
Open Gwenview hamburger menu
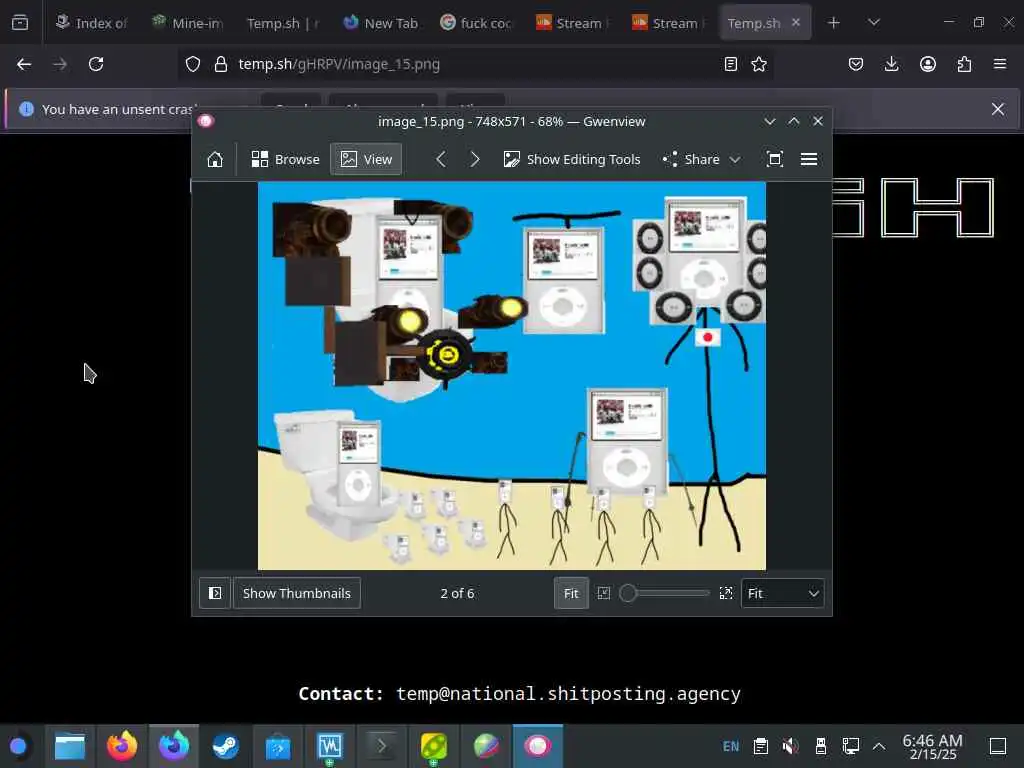coord(808,159)
